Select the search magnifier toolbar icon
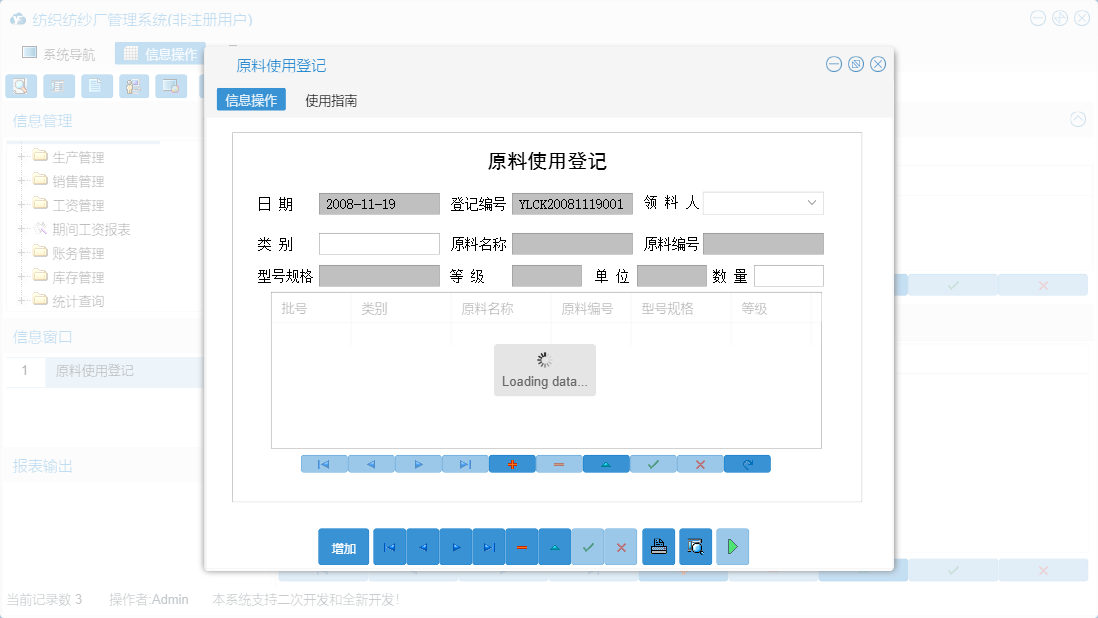This screenshot has height=618, width=1098. 21,86
